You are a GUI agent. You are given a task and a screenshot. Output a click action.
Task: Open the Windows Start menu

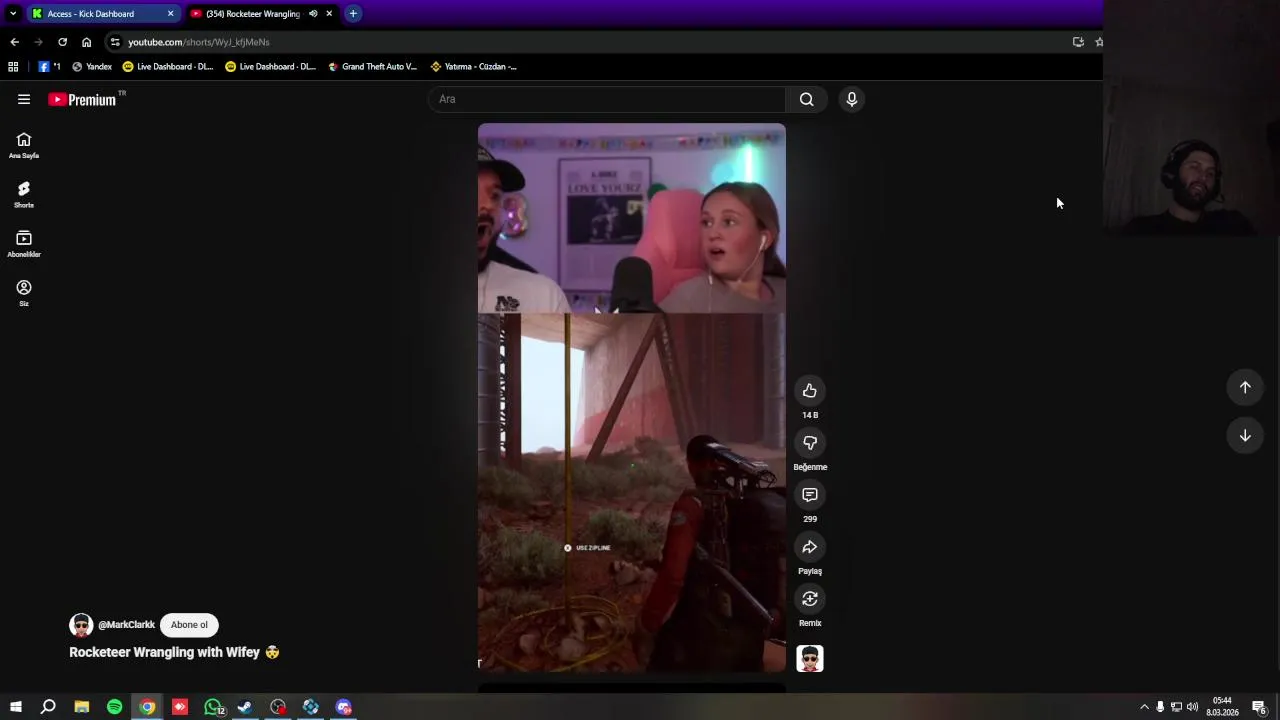pos(15,707)
